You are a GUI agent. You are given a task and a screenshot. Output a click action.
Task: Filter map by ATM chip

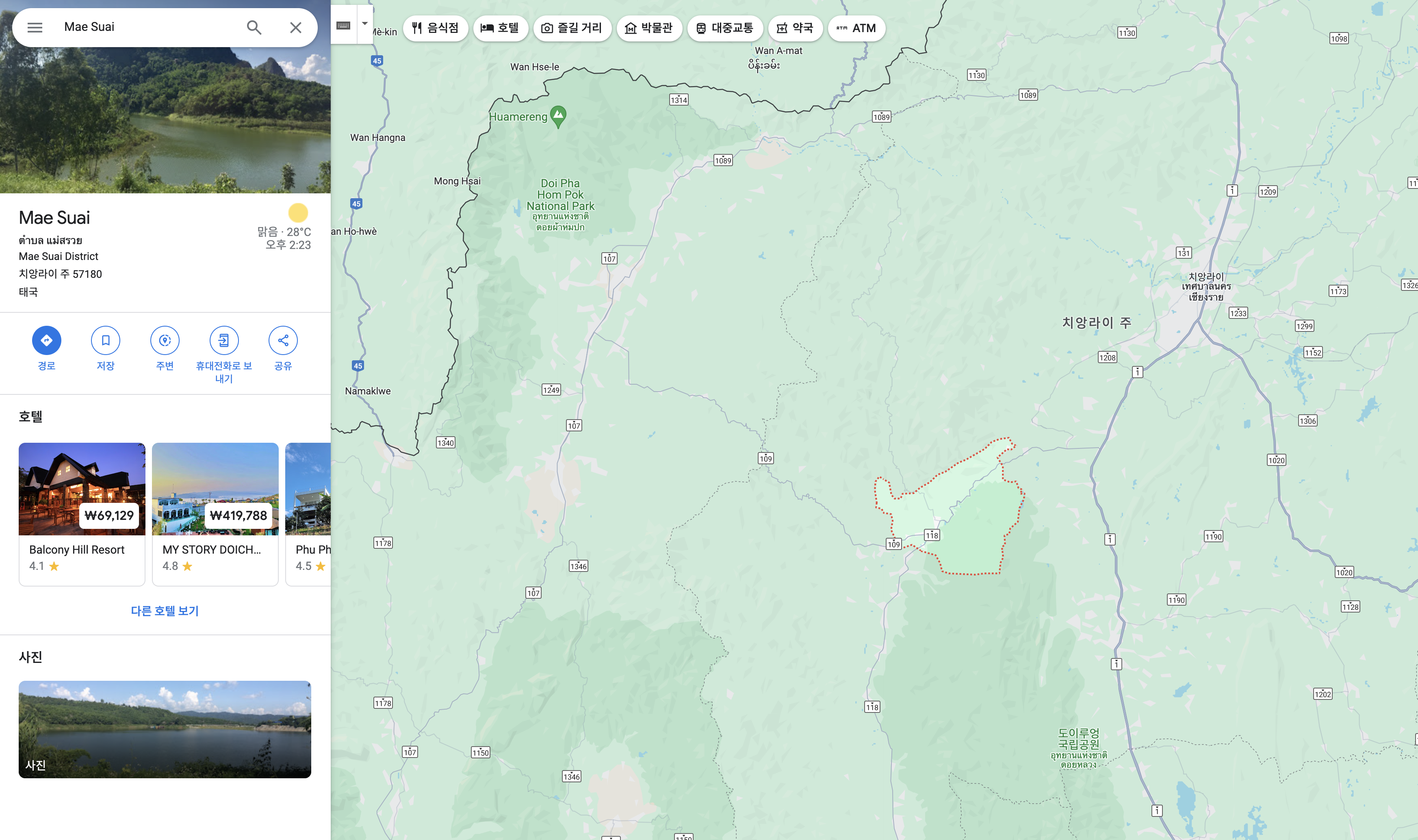click(x=856, y=28)
